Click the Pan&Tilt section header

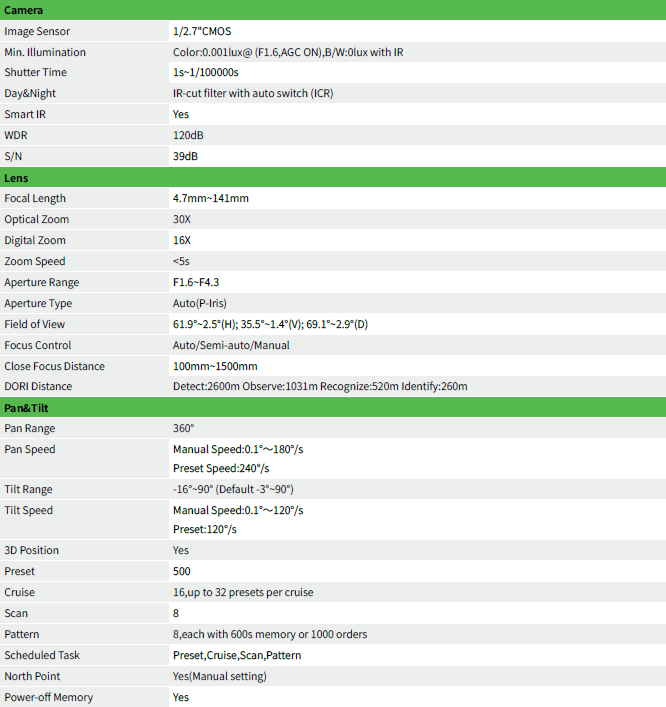pyautogui.click(x=333, y=408)
